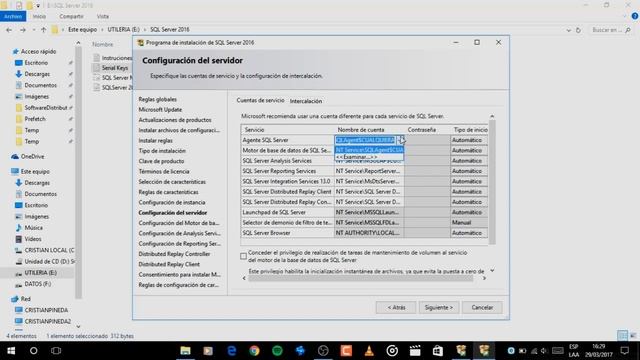The height and width of the screenshot is (360, 640).
Task: Click the SQL Server Reporting Services account name cell
Action: (369, 171)
